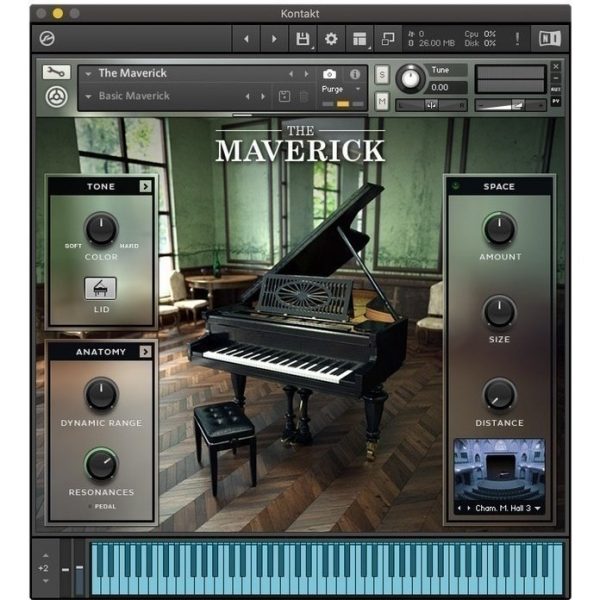Toggle minimized view window icon
The image size is (600, 600).
388,39
